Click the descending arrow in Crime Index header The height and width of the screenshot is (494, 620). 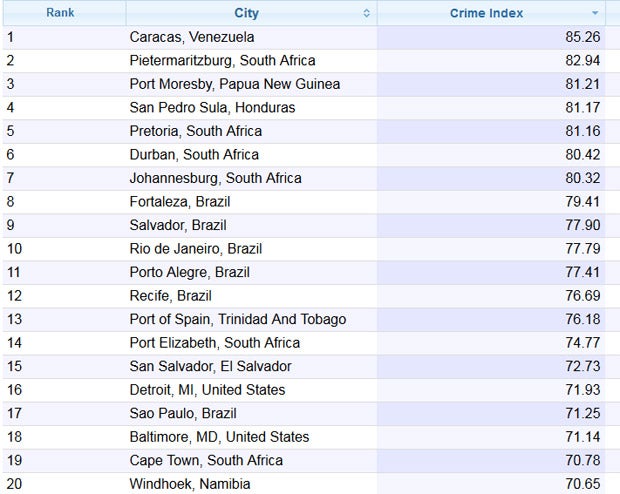point(596,13)
